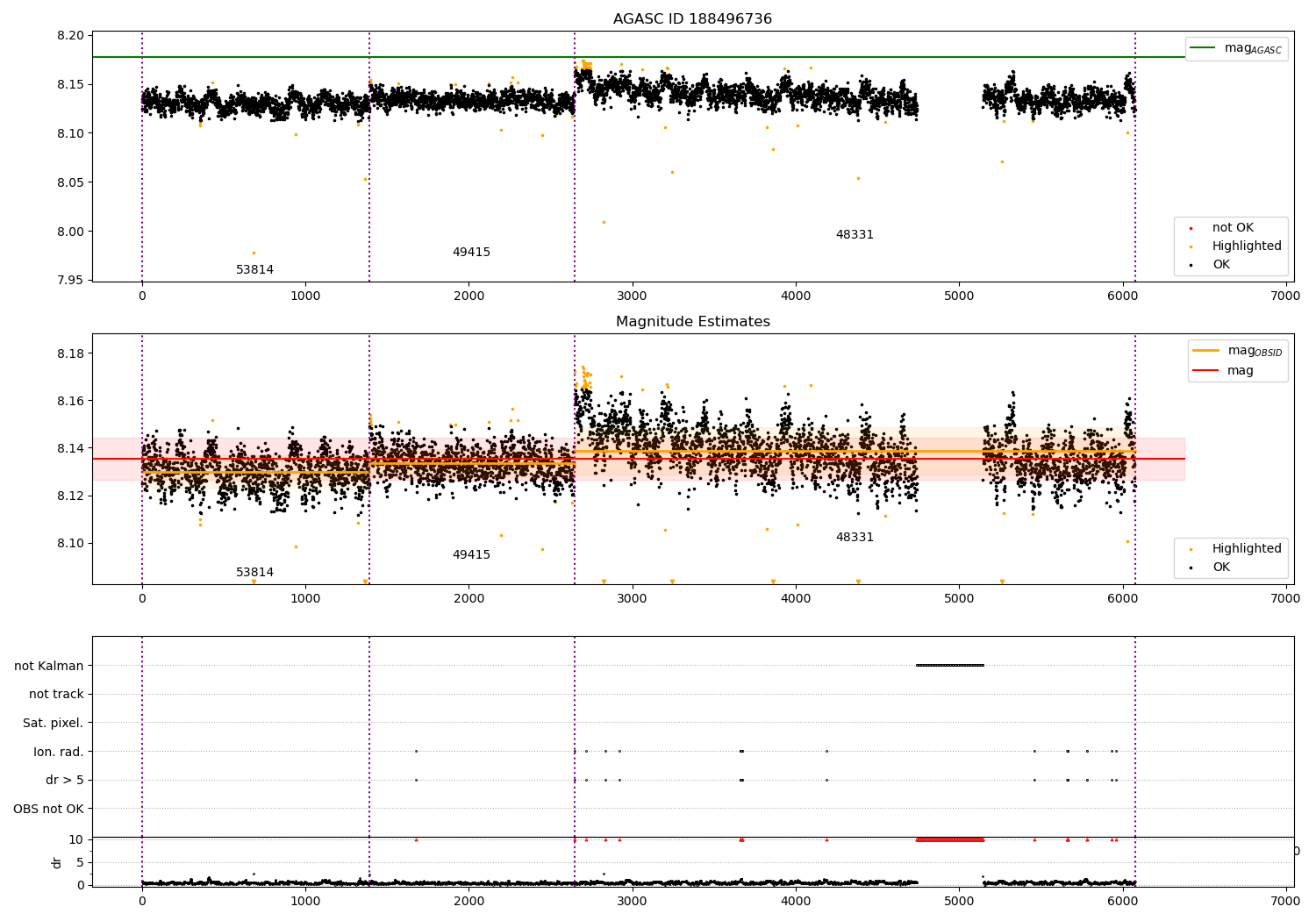
Task: Click the 8.14 tick on the Magnitude Estimates y-axis
Action: tap(70, 448)
